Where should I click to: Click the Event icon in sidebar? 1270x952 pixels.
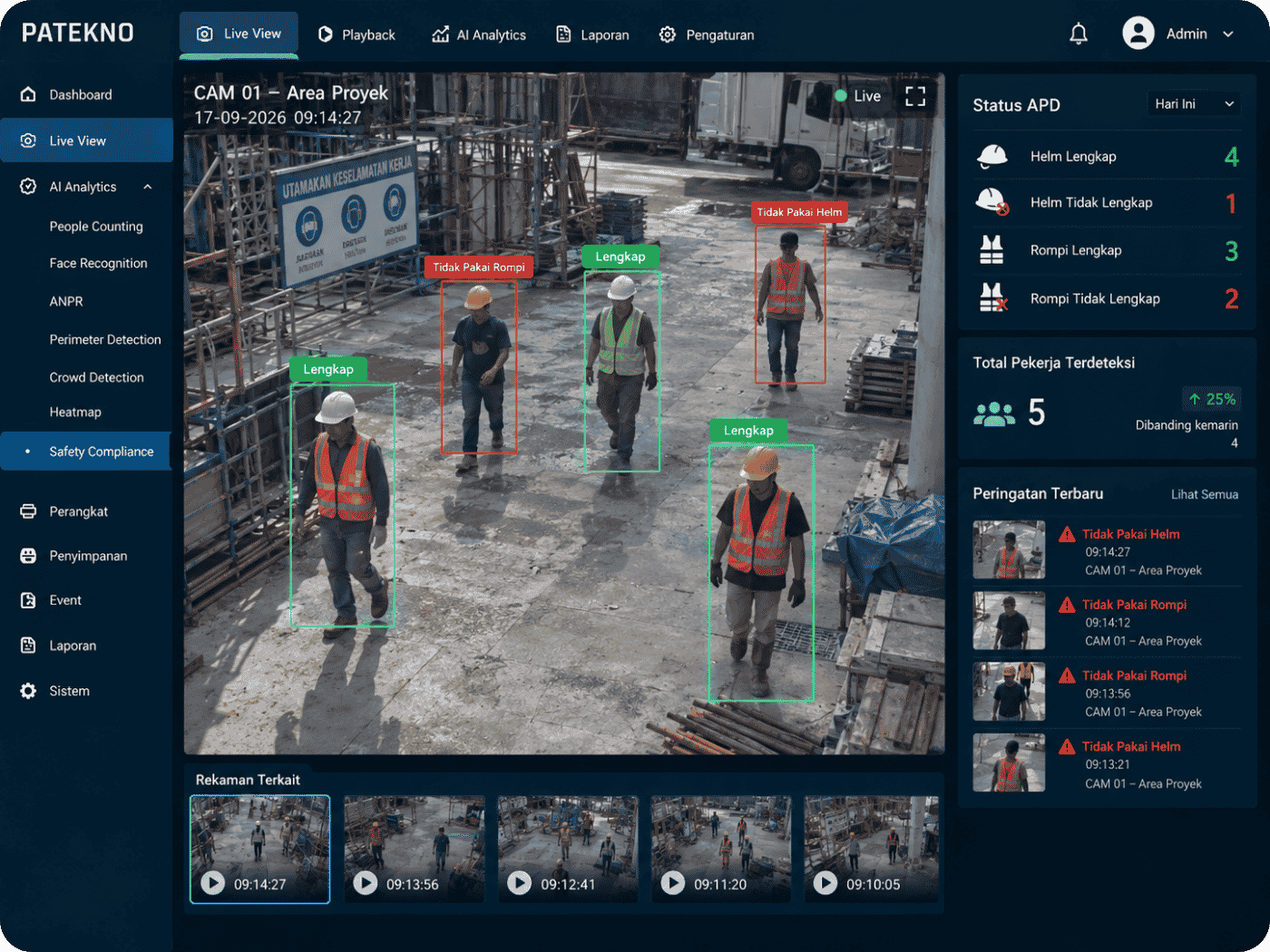click(28, 600)
